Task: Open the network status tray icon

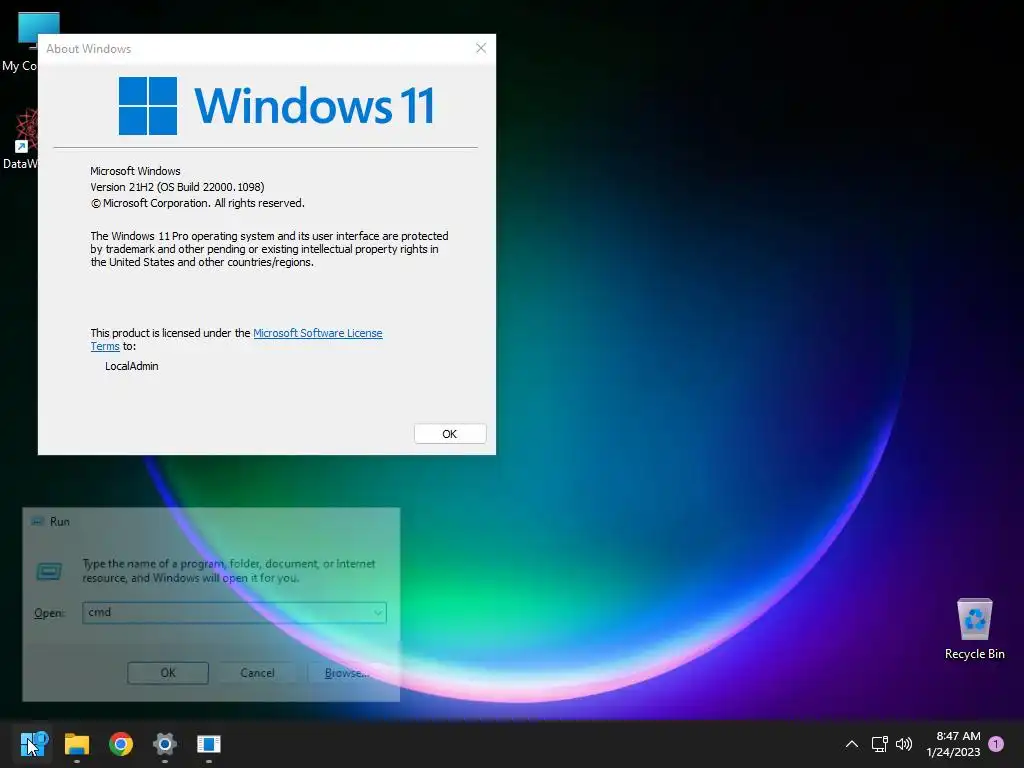Action: point(879,744)
